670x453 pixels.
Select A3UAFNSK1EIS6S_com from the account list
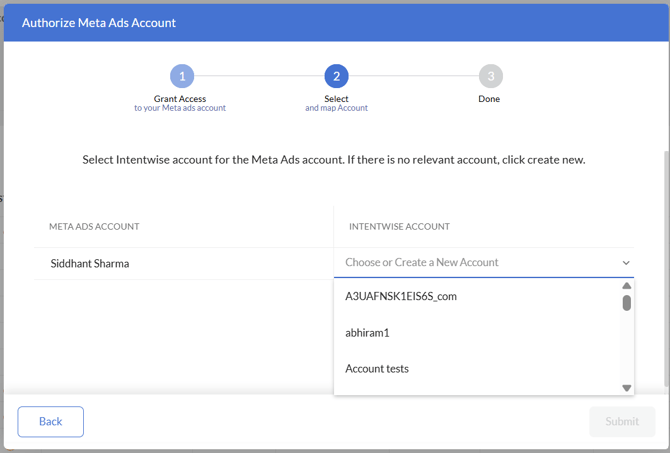477,296
